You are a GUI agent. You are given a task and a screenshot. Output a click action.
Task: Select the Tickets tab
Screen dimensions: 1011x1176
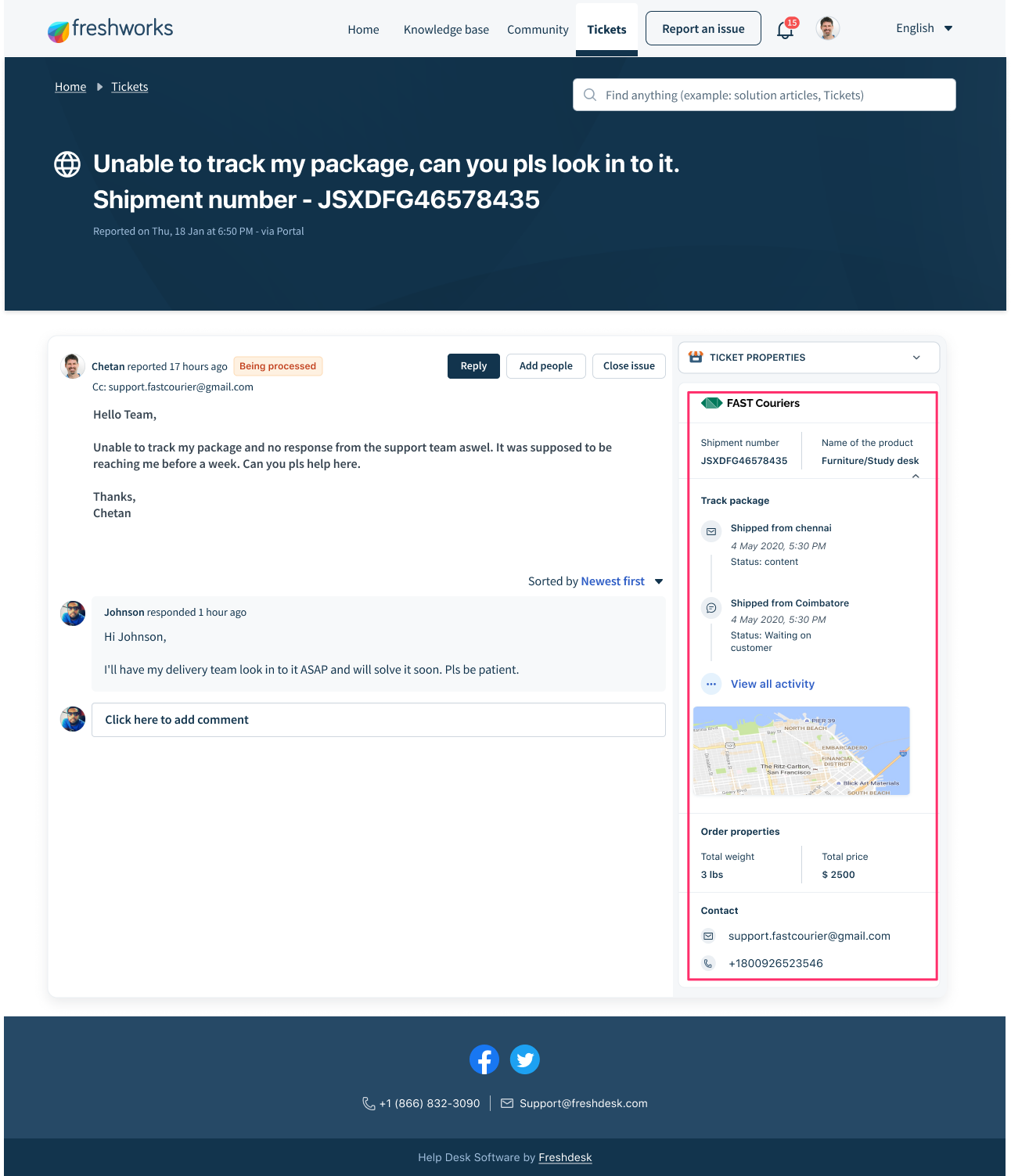[x=606, y=30]
